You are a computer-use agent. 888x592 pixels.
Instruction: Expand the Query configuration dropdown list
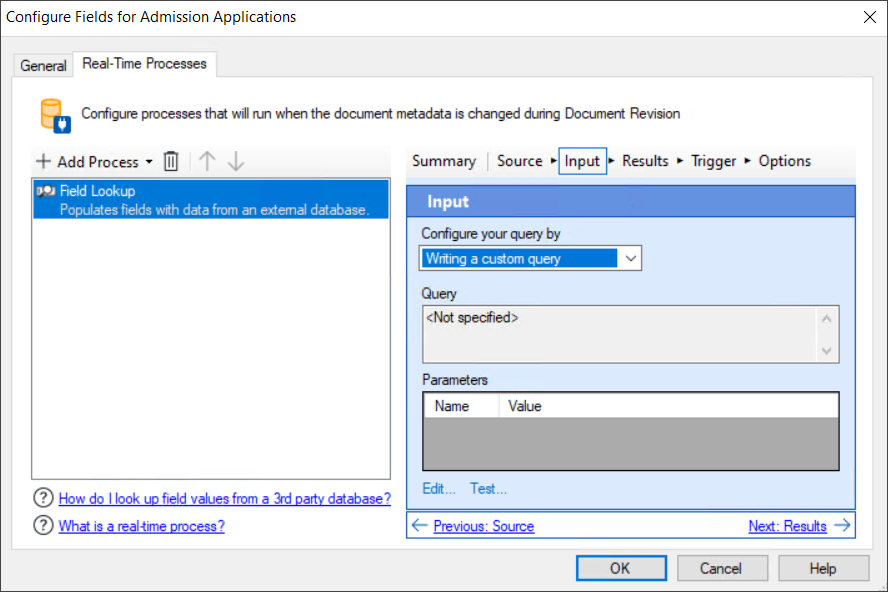tap(631, 258)
